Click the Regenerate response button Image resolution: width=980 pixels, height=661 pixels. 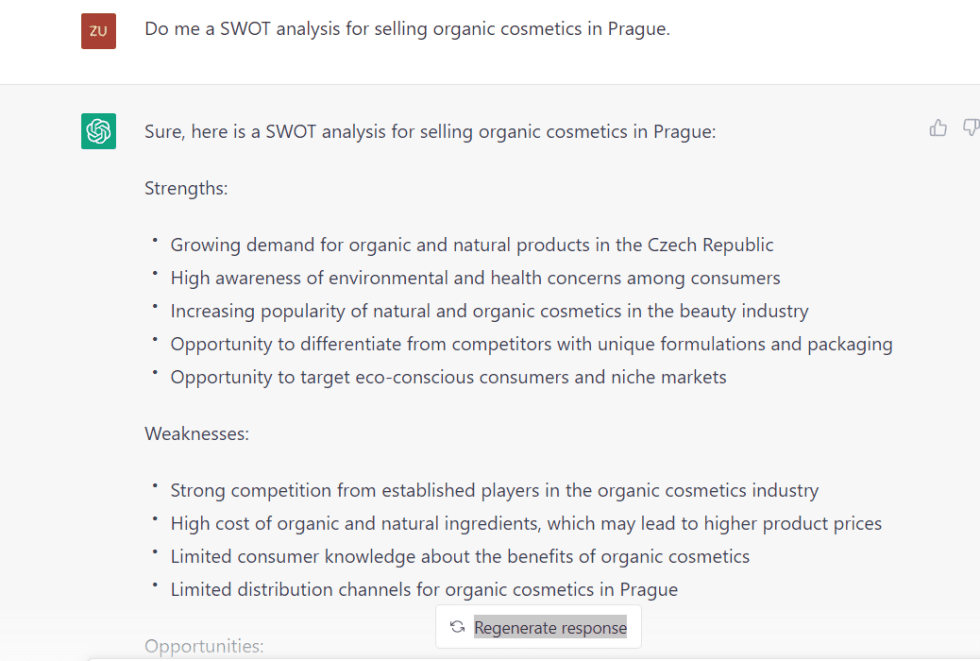(538, 627)
